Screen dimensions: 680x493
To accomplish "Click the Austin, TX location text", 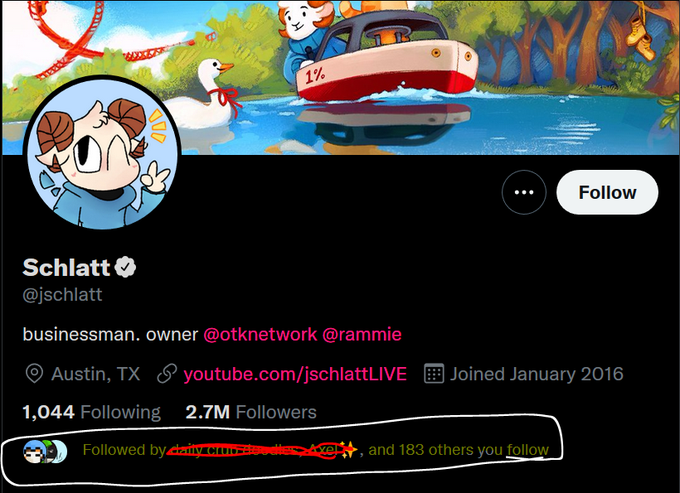I will [96, 374].
